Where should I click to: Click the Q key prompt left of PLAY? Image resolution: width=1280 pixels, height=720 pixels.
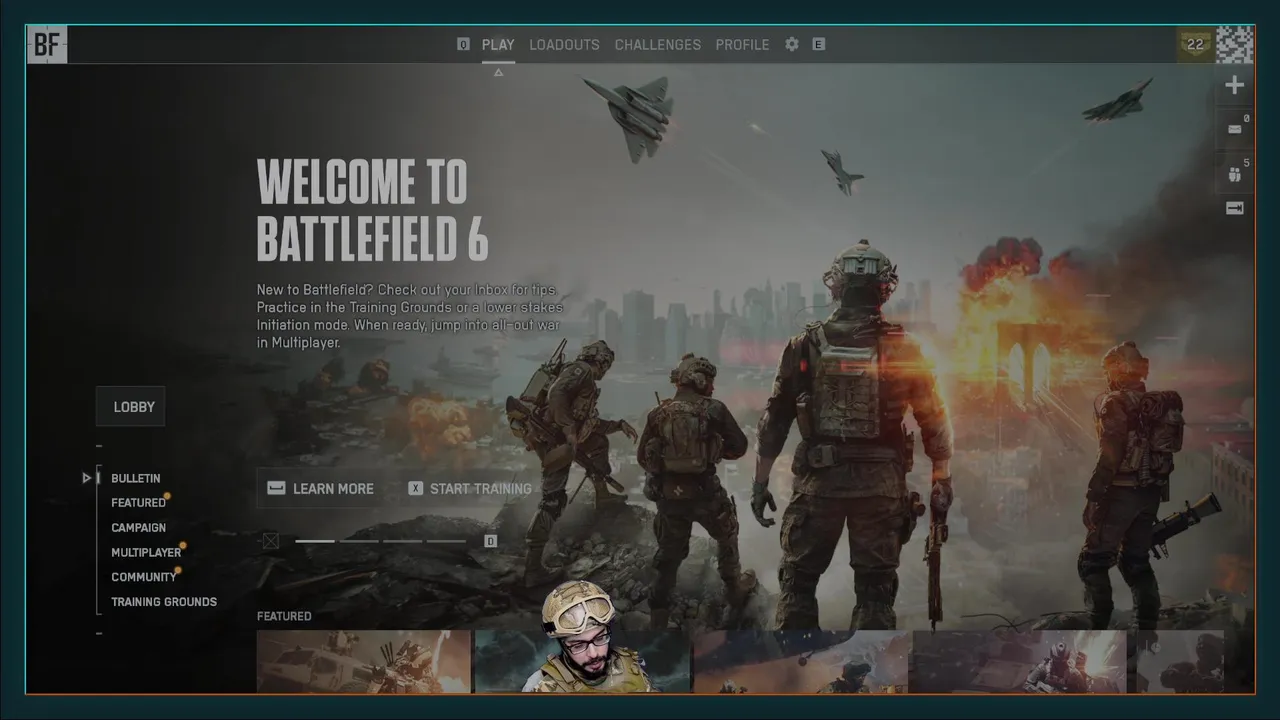click(x=463, y=44)
